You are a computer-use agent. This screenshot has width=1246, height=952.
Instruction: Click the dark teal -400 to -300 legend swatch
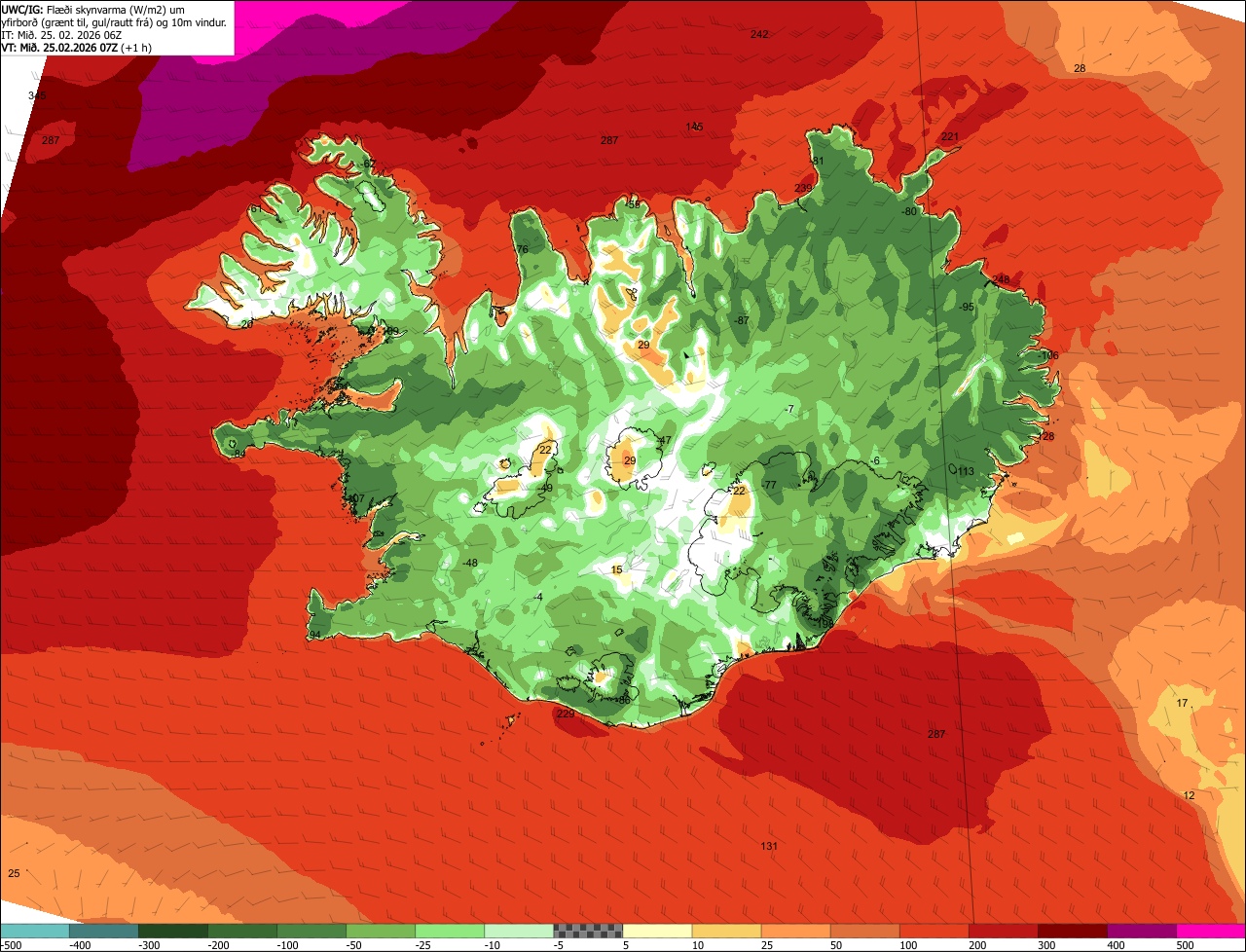coord(104,930)
